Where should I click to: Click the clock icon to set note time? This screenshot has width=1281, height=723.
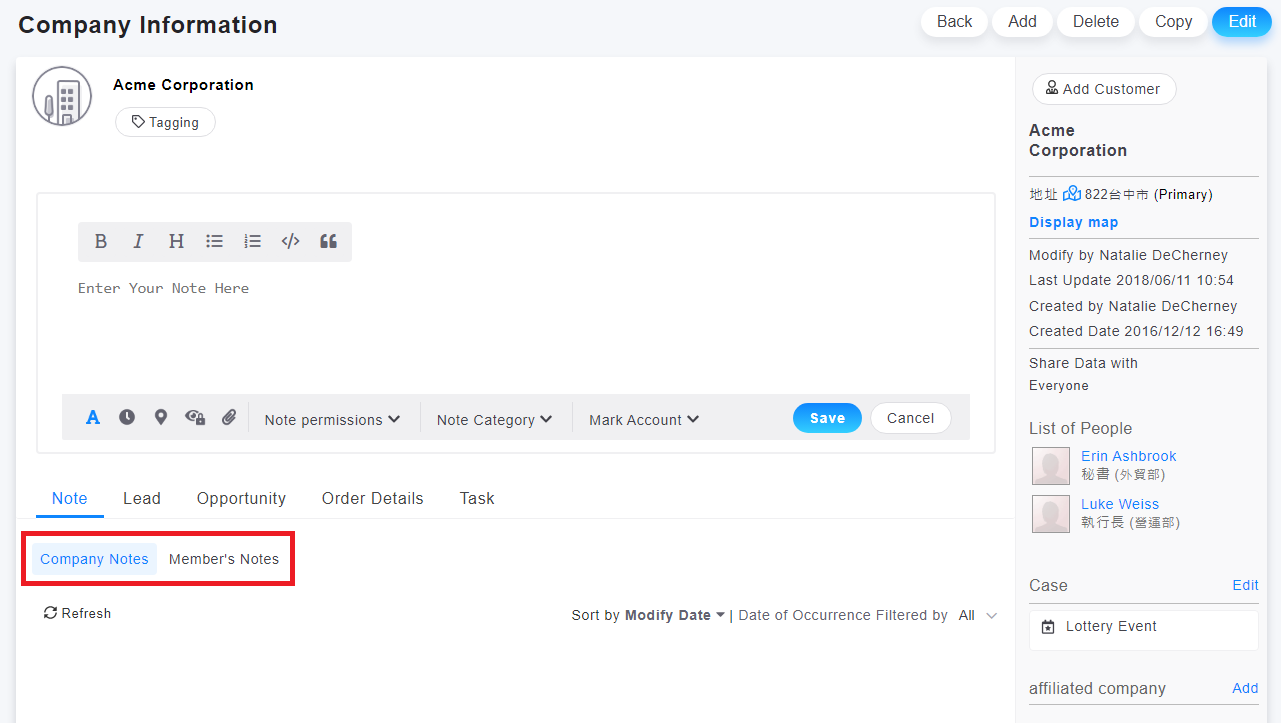(127, 418)
